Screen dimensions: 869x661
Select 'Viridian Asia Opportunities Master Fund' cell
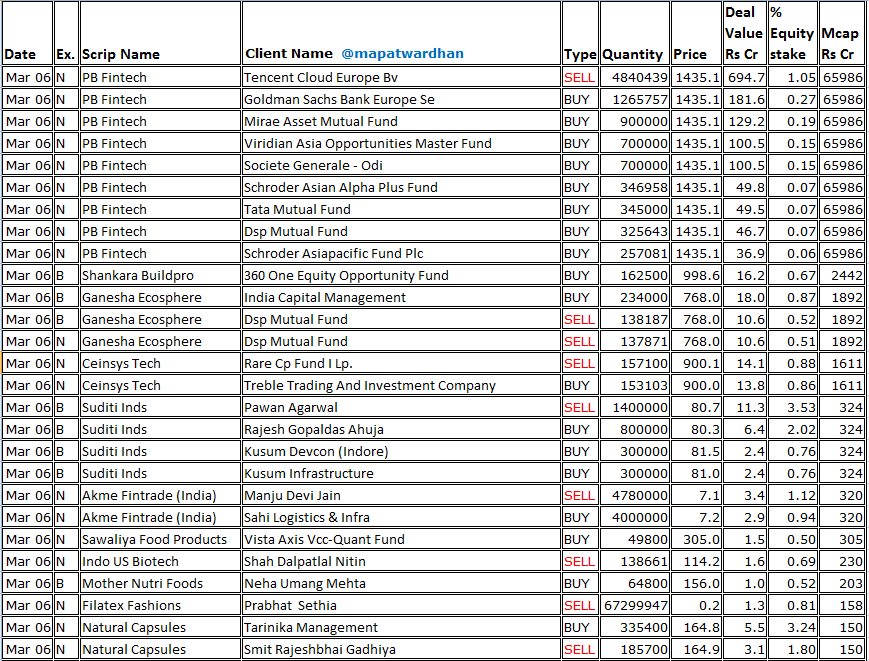[401, 143]
